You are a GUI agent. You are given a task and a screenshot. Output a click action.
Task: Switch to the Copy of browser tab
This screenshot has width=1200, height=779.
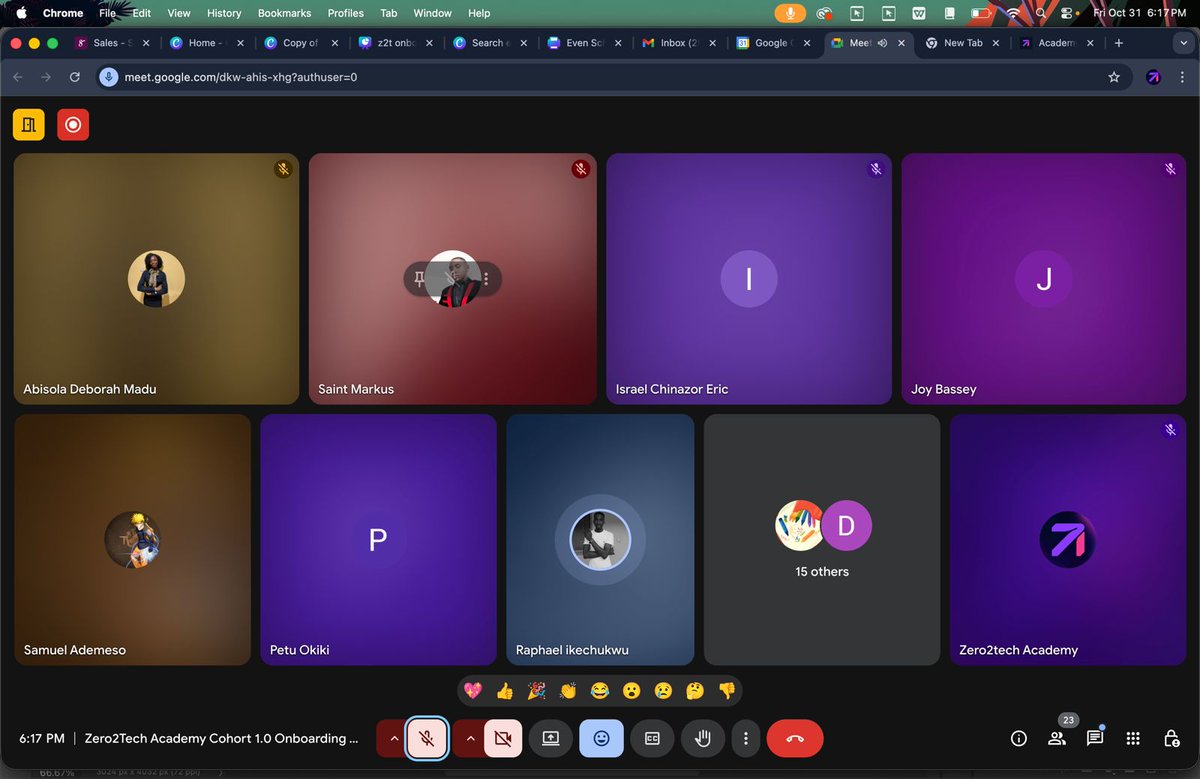pyautogui.click(x=301, y=43)
